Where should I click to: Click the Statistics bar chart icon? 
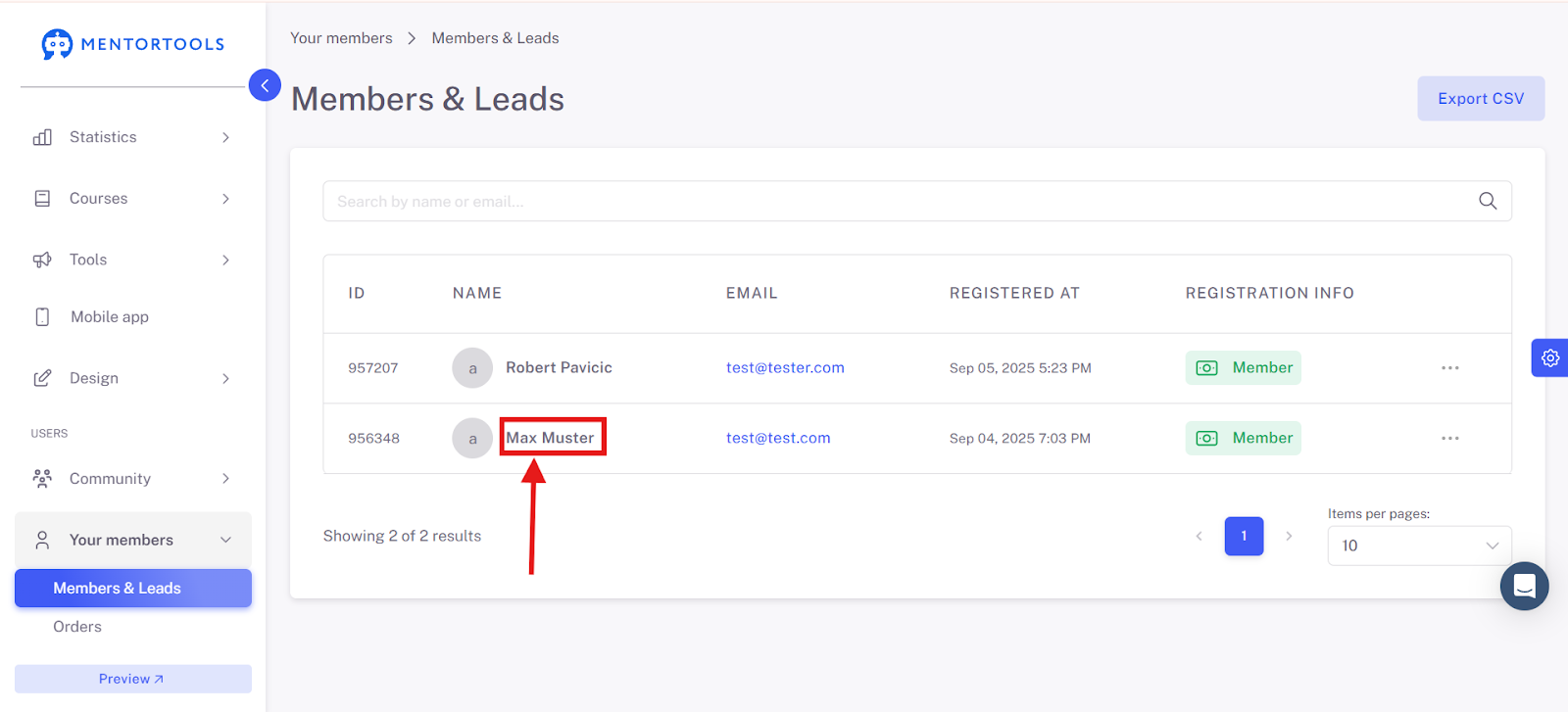pos(42,137)
